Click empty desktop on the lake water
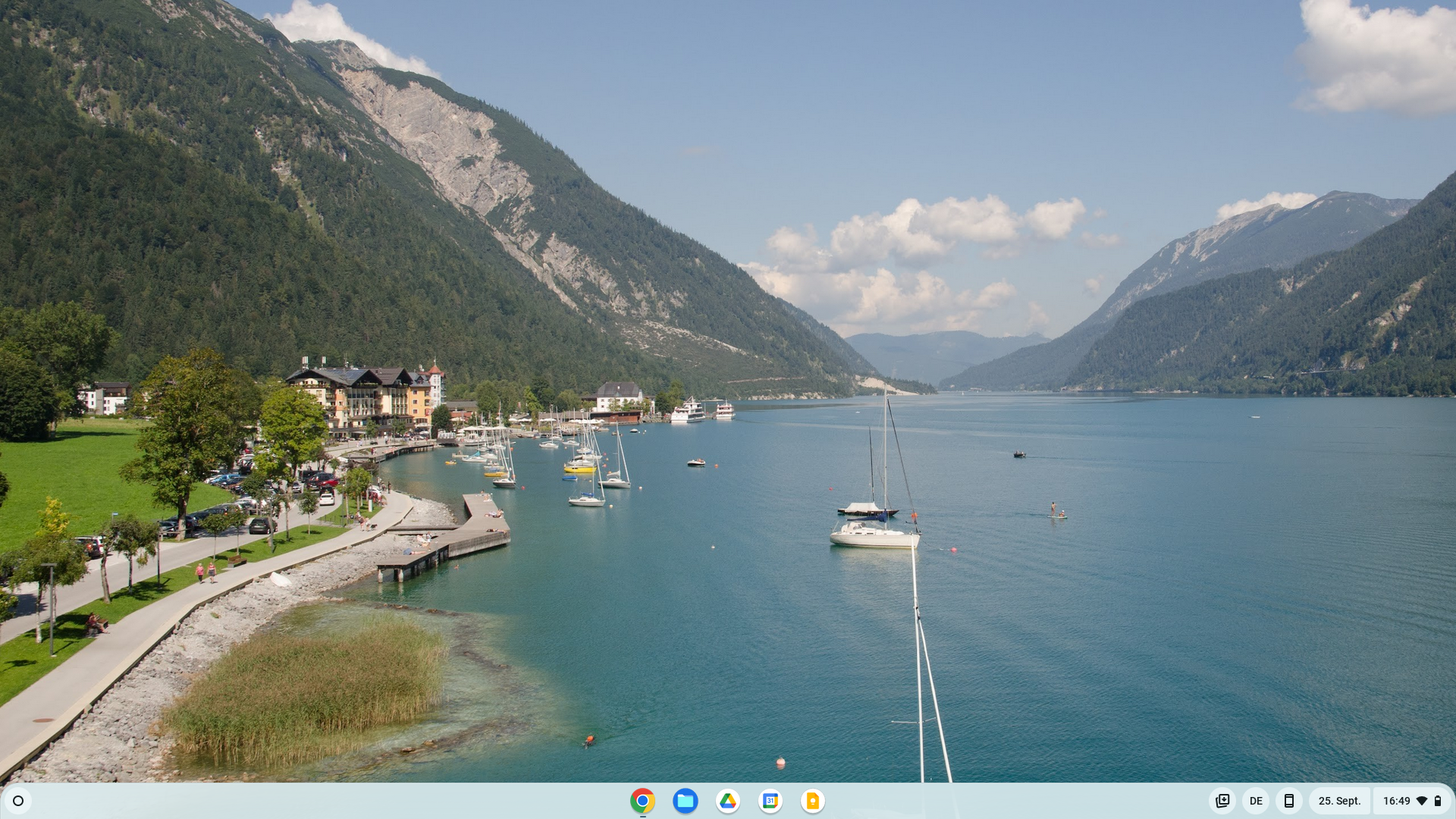1456x819 pixels. point(1137,645)
